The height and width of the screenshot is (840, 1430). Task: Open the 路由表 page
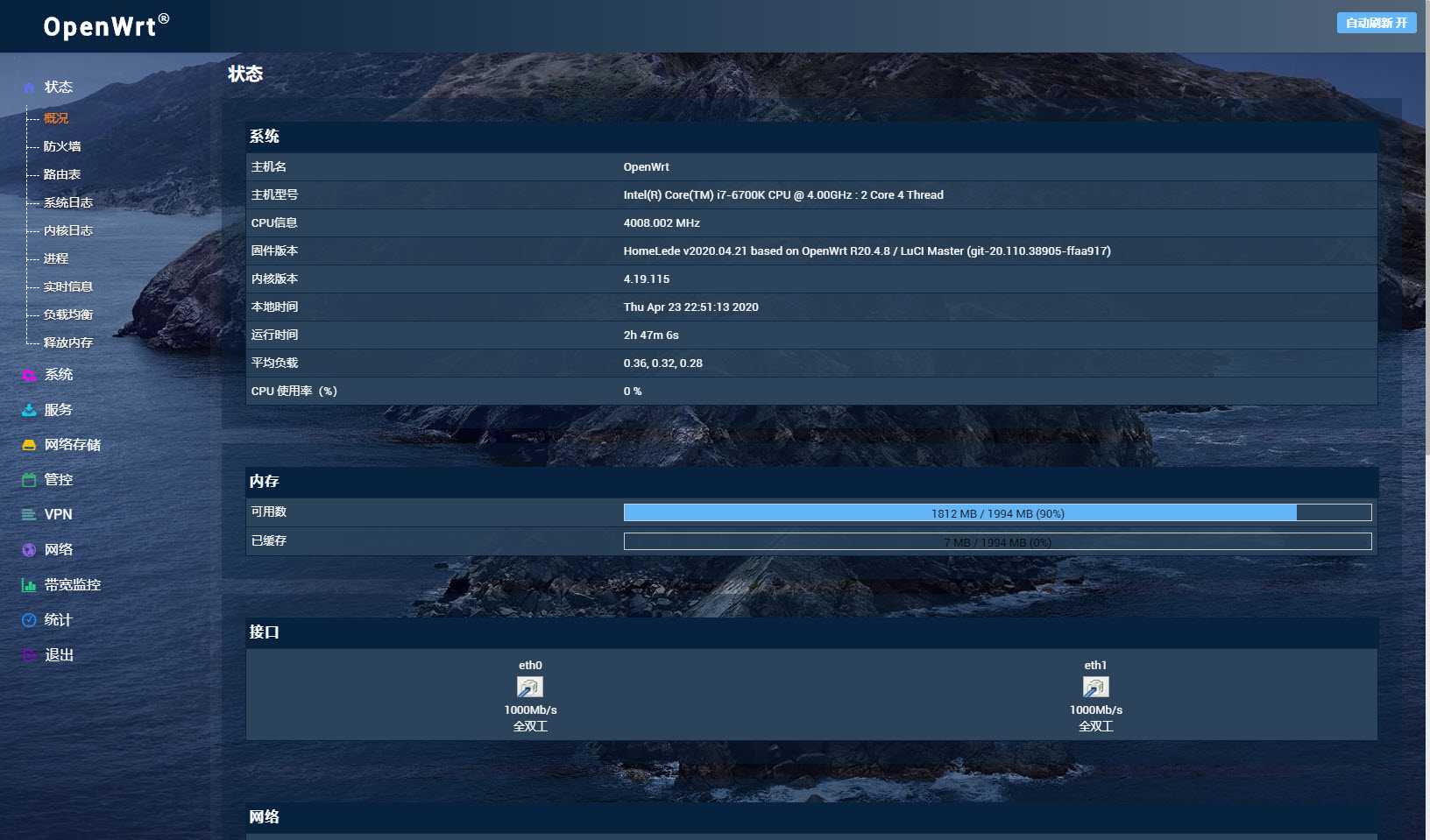click(x=62, y=174)
